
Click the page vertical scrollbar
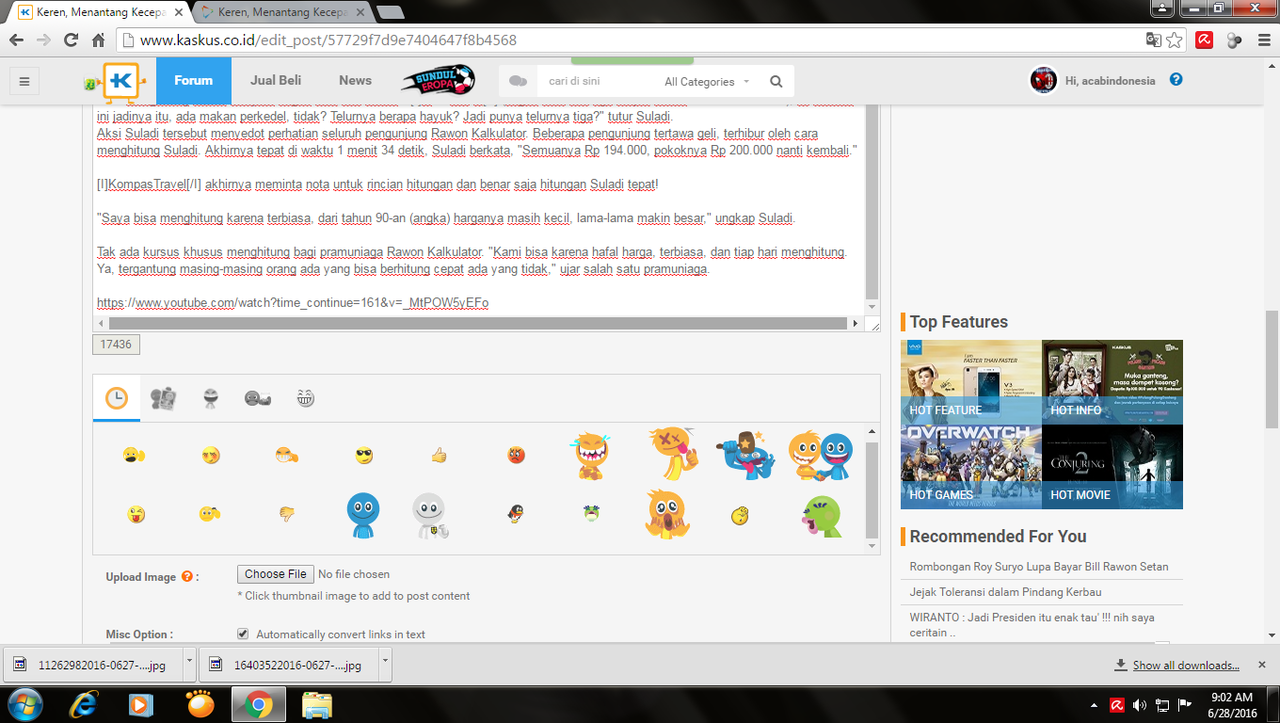coord(1272,370)
